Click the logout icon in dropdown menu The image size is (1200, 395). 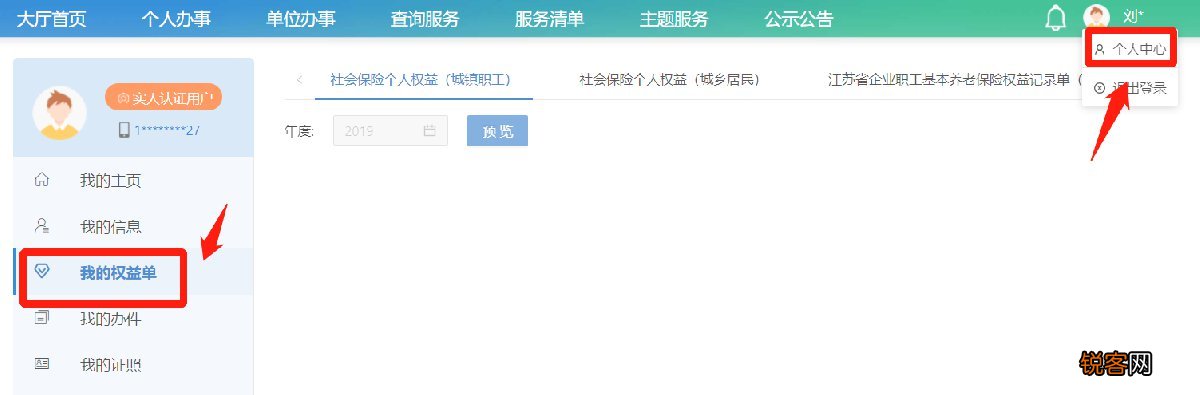[1099, 88]
